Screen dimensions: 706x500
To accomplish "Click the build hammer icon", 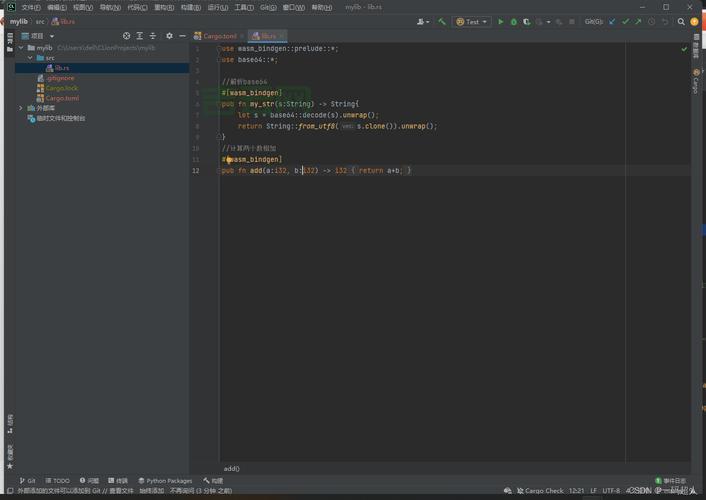I will [442, 21].
